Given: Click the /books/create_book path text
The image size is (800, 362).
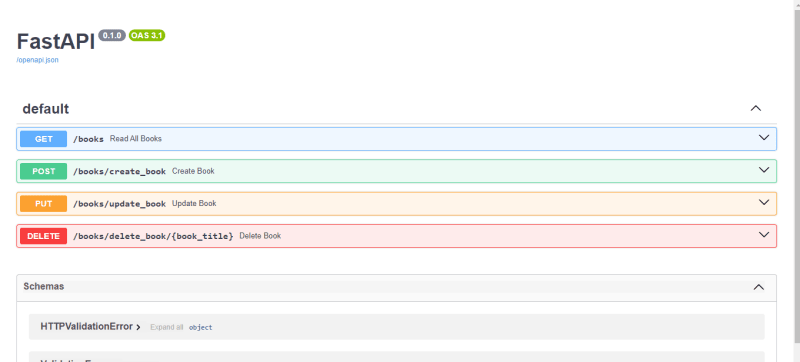Looking at the screenshot, I should [119, 172].
